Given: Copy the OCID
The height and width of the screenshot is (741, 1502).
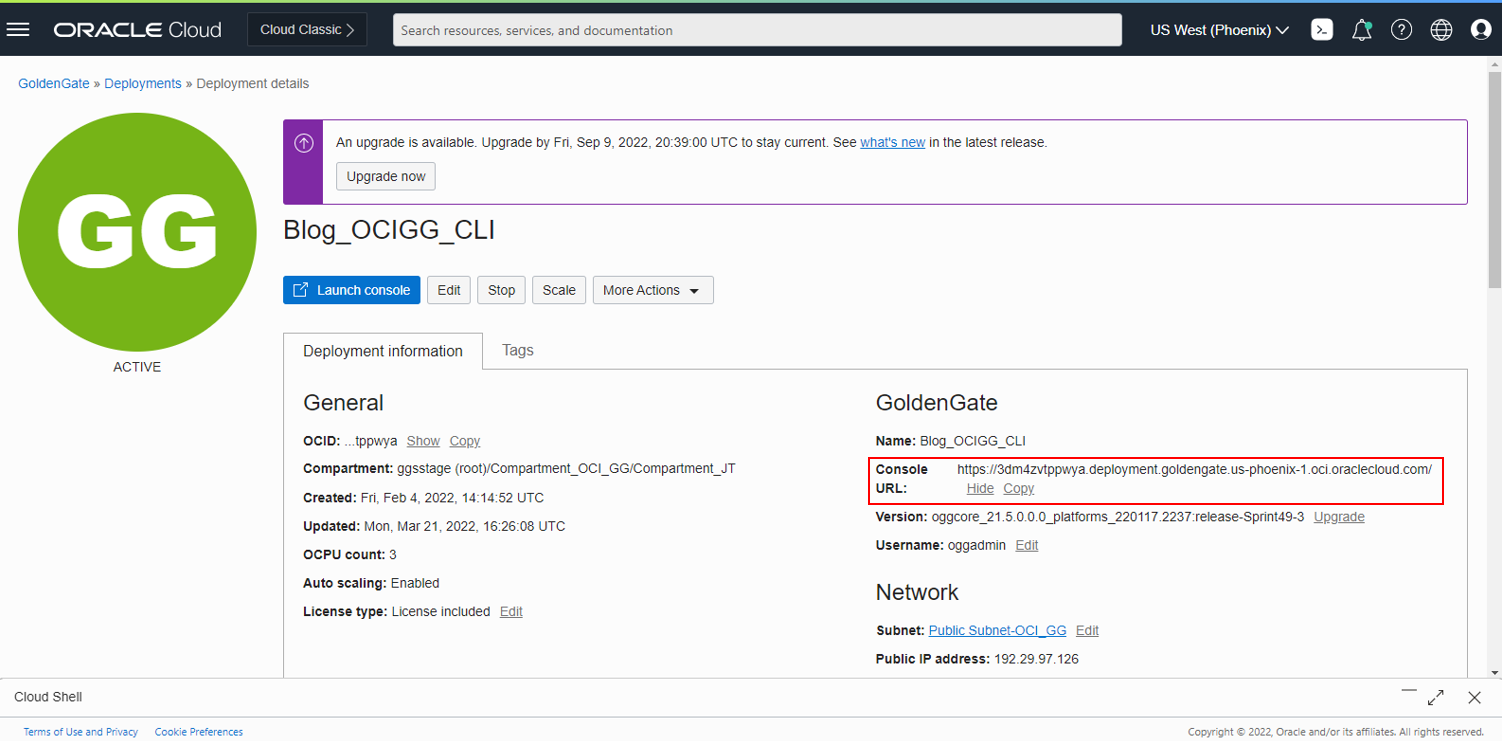Looking at the screenshot, I should pyautogui.click(x=465, y=441).
